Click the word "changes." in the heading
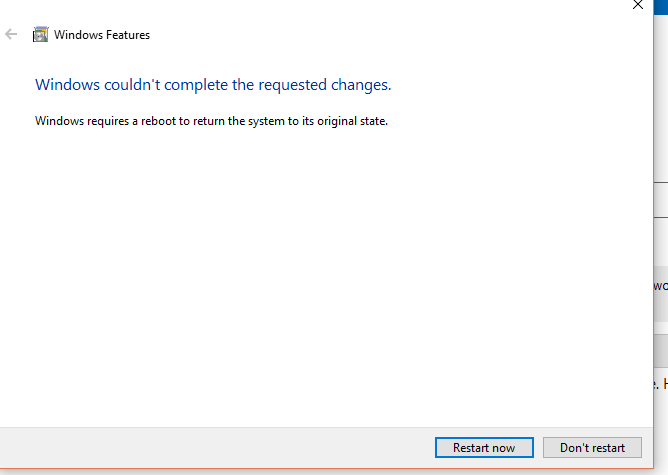Image resolution: width=668 pixels, height=475 pixels. (361, 85)
